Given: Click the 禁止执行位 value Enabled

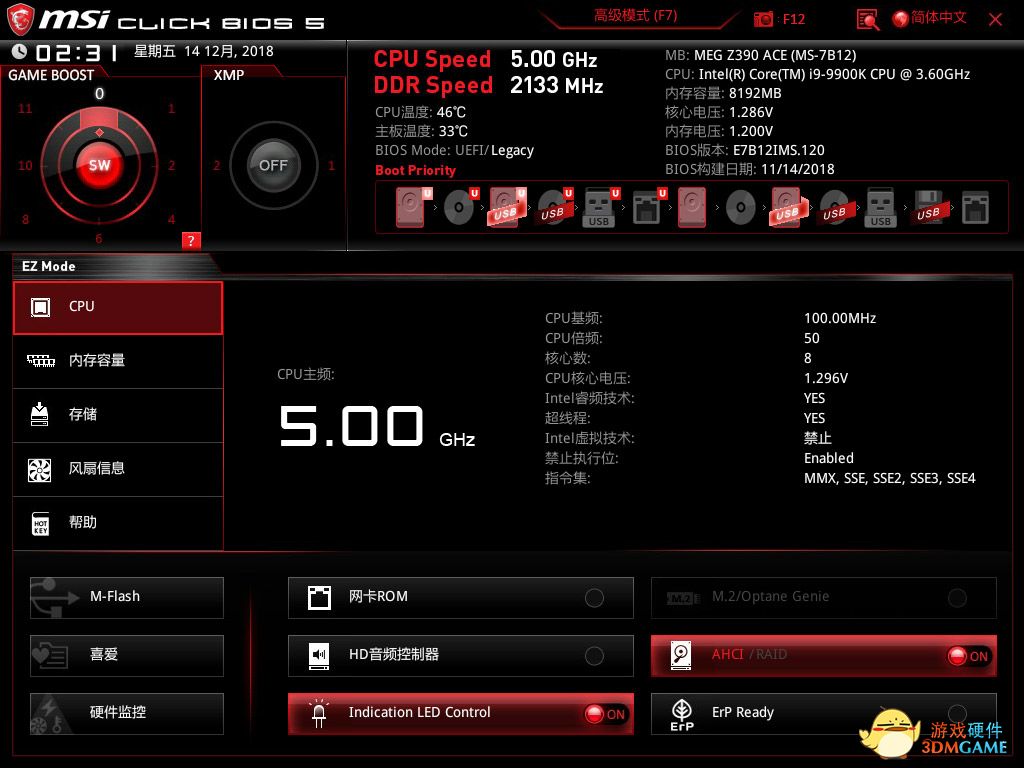Looking at the screenshot, I should pos(829,458).
